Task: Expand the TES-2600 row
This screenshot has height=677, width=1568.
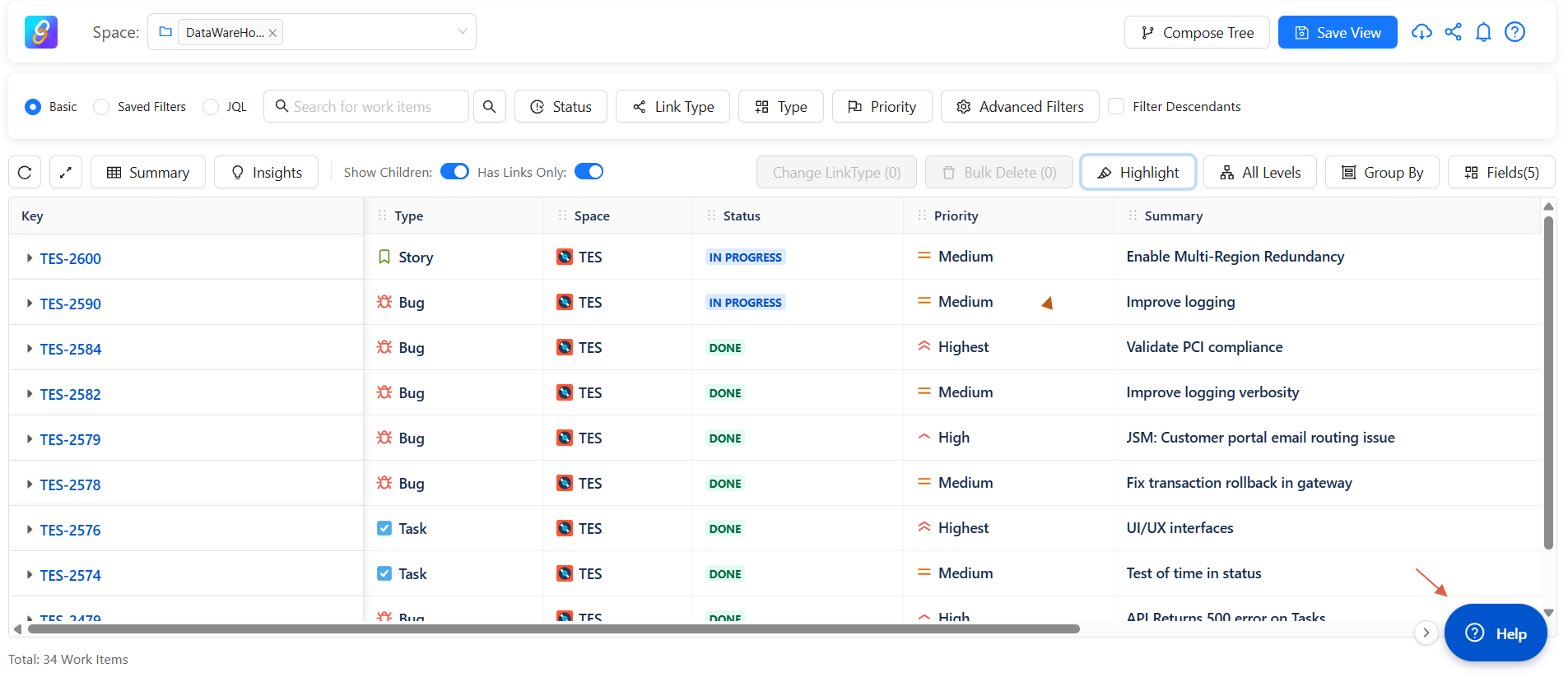Action: 30,258
